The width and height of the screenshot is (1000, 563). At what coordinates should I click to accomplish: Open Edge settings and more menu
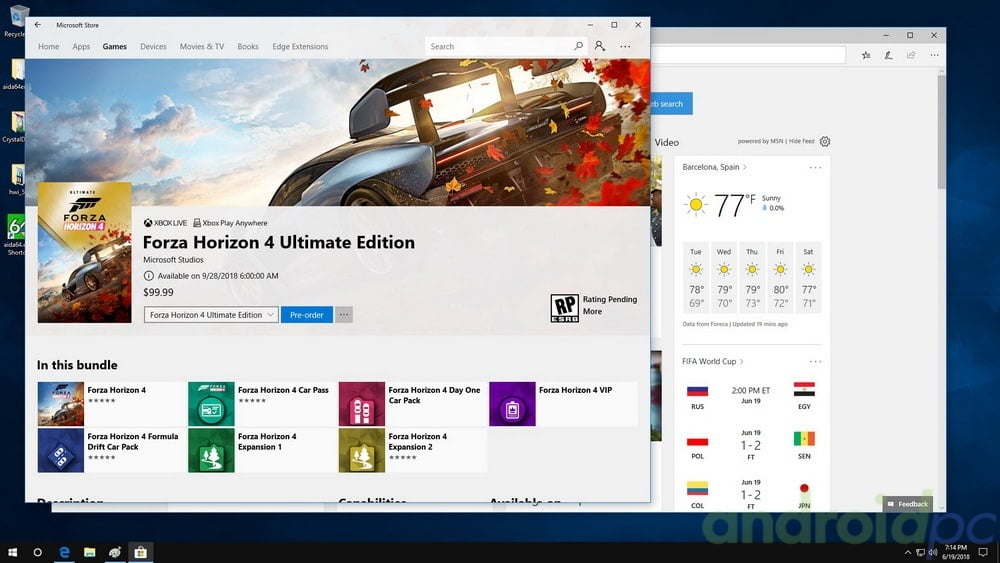coord(934,55)
